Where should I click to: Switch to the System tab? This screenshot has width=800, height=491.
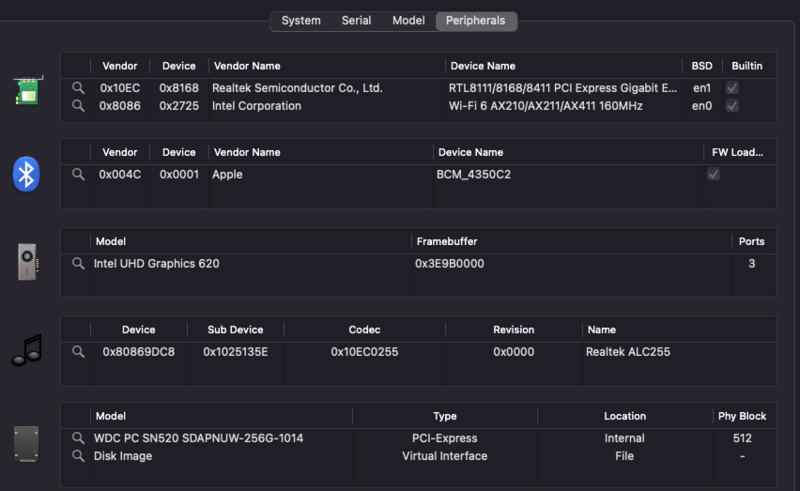(301, 20)
